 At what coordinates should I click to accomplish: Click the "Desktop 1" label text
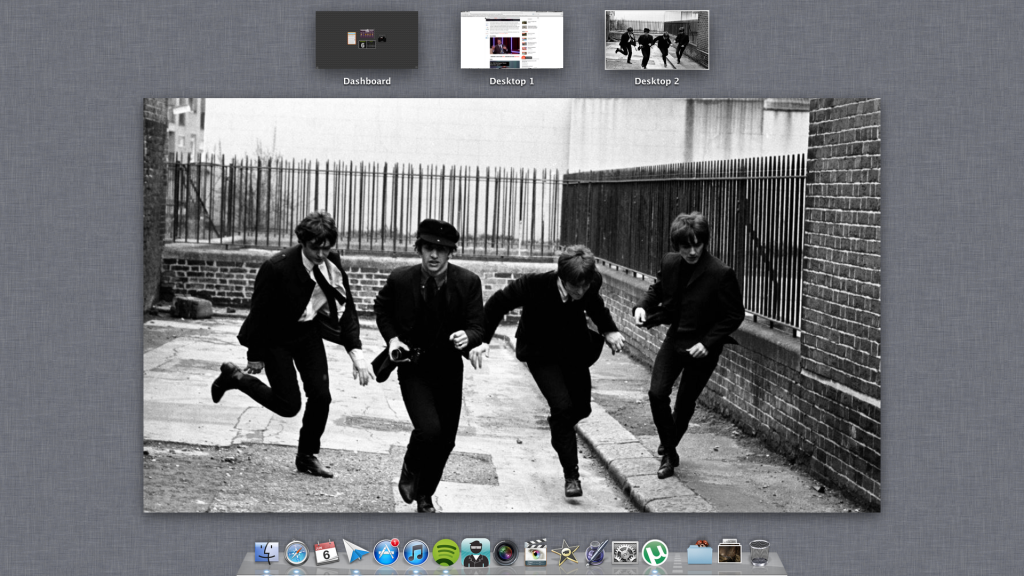[512, 81]
